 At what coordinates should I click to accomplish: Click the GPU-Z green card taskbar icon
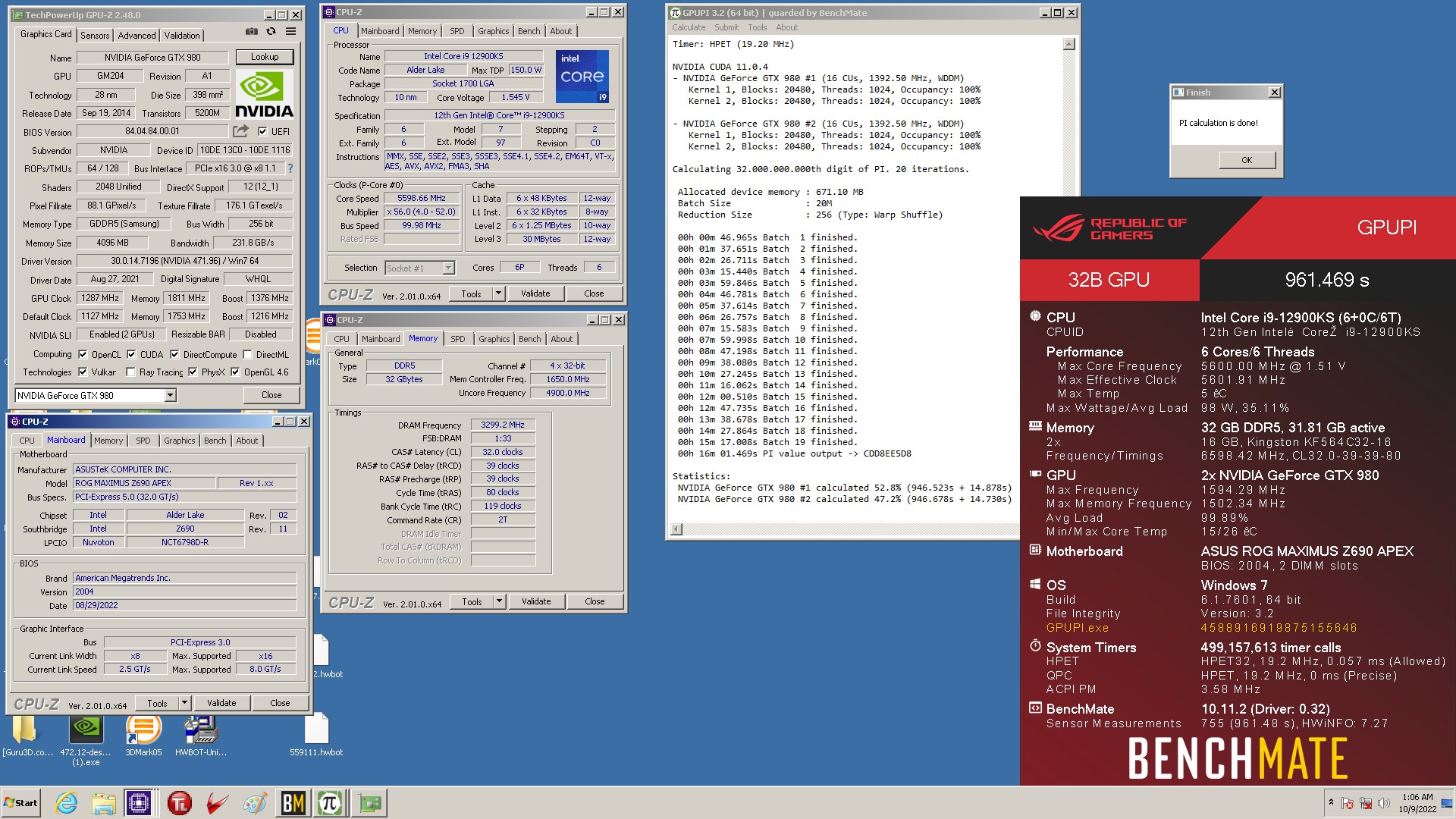pyautogui.click(x=370, y=803)
